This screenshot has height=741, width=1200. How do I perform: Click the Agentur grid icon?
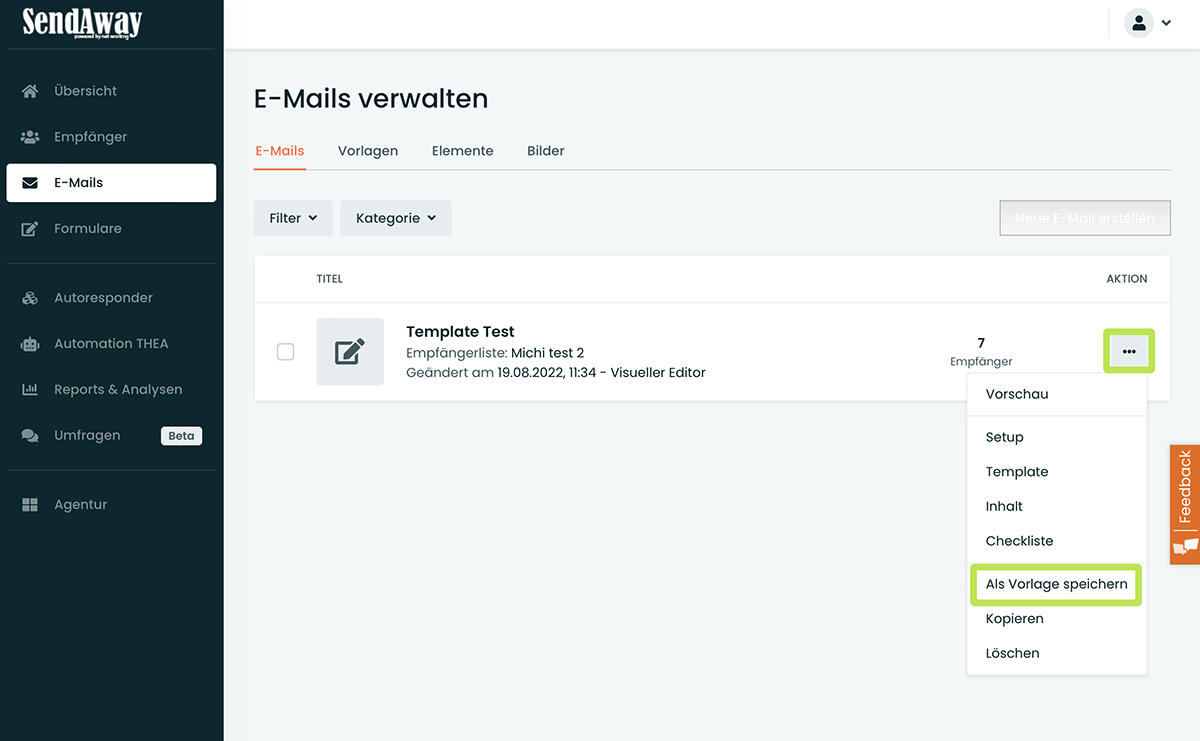(30, 505)
